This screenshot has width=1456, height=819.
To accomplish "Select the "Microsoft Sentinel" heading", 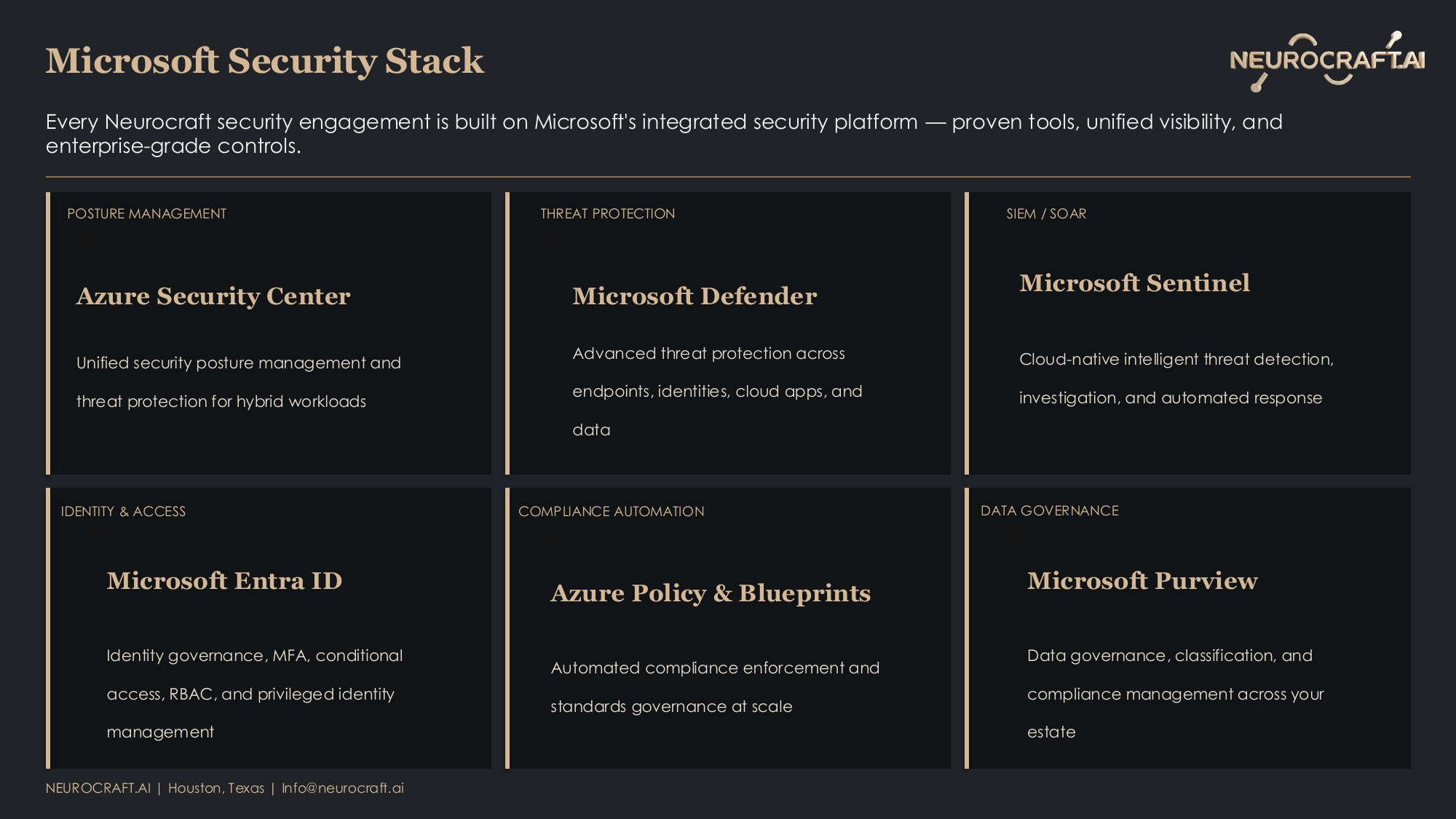I will 1134,283.
